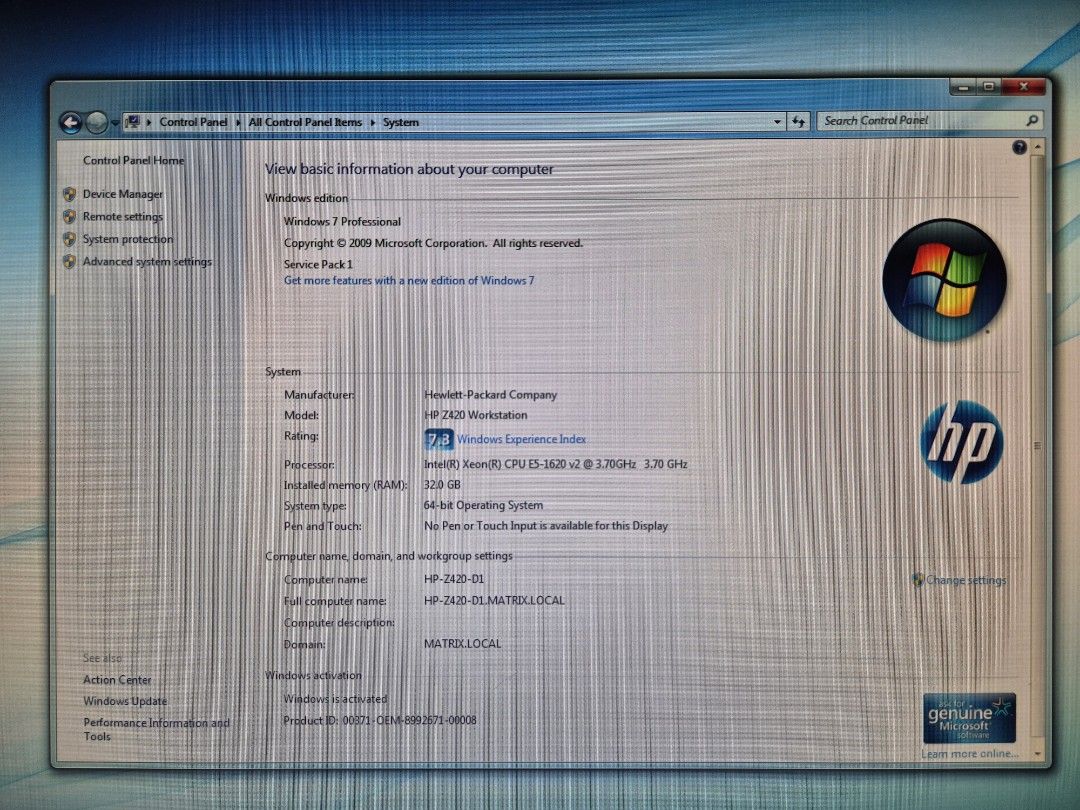Click the Intel Xeon E5-1620 v2 processor value
This screenshot has width=1080, height=810.
click(556, 464)
